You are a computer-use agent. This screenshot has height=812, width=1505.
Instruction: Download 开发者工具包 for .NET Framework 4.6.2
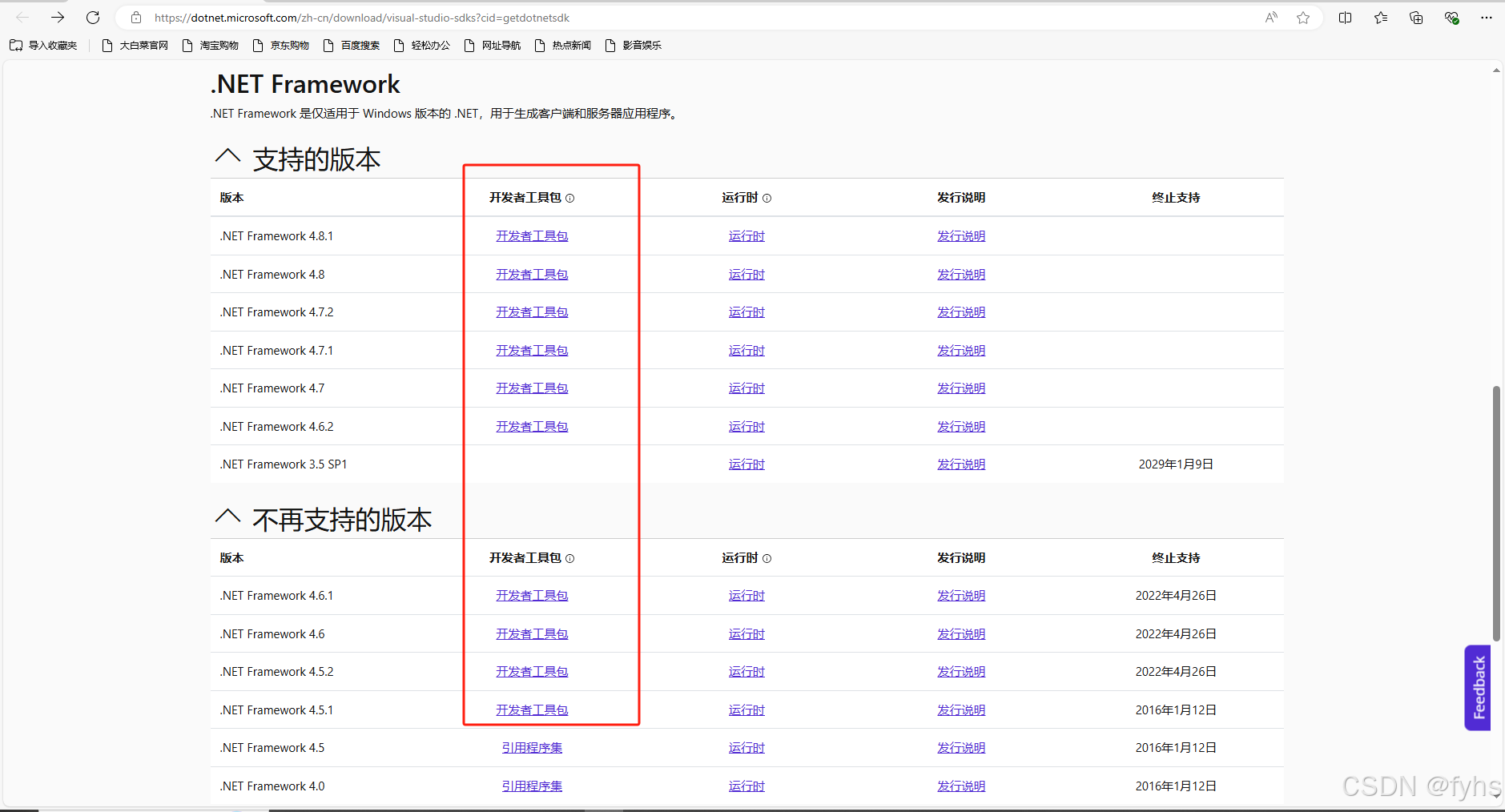point(532,427)
